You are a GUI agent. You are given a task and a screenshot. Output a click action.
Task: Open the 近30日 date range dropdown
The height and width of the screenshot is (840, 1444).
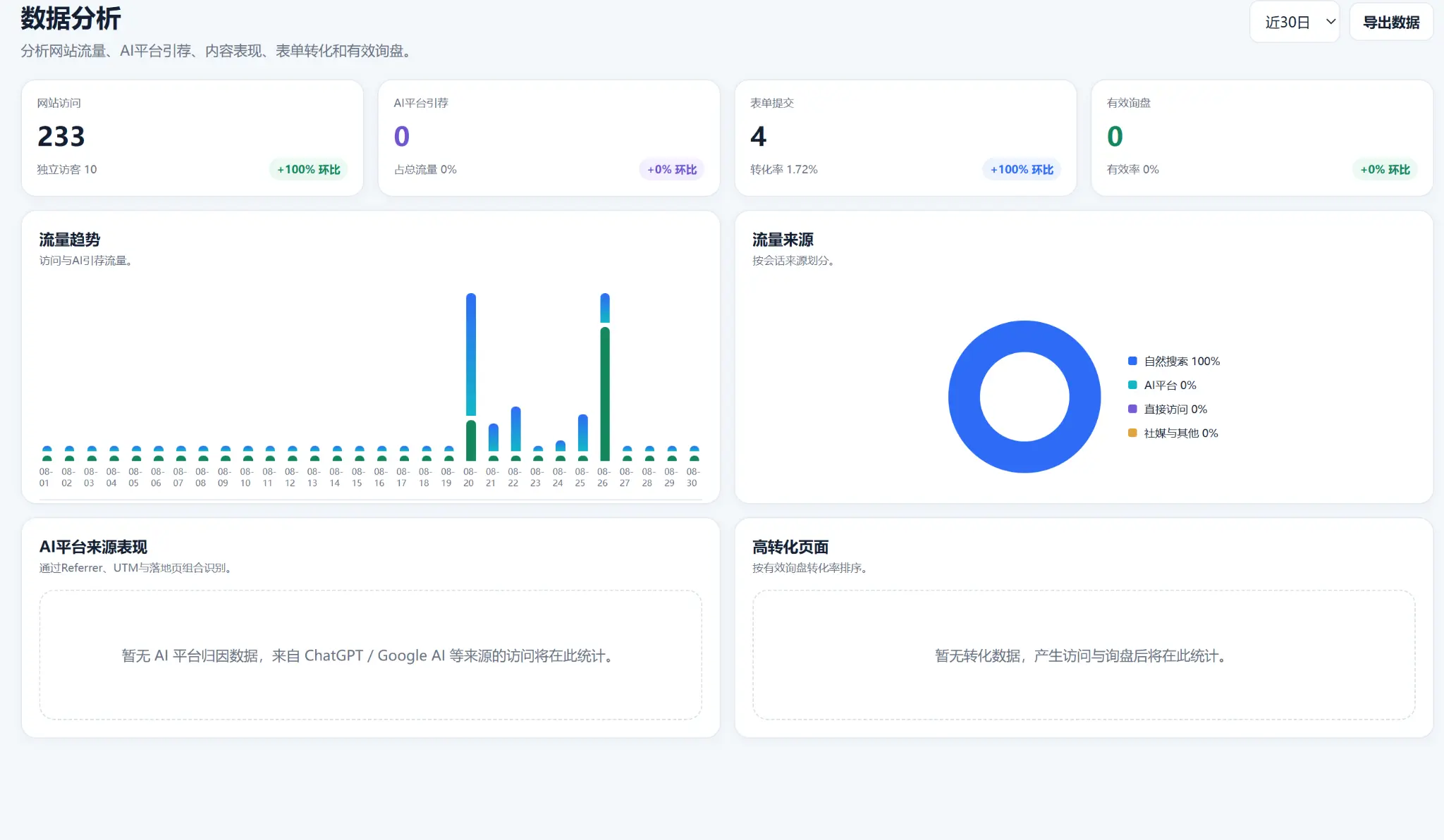[1295, 22]
